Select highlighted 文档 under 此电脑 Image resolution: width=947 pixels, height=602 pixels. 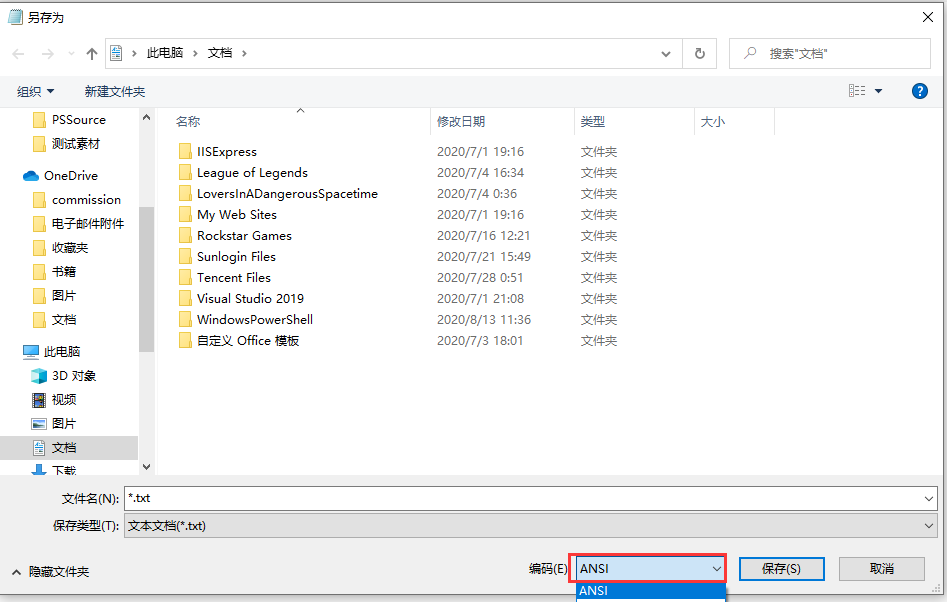69,447
